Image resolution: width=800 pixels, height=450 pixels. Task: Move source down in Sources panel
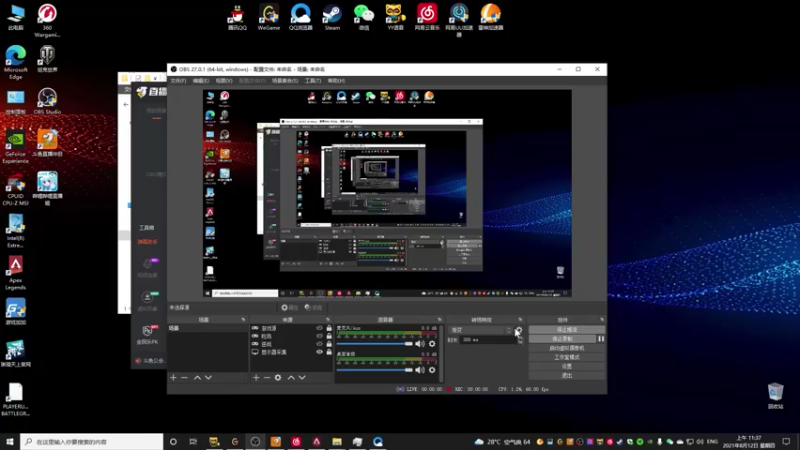click(x=302, y=378)
